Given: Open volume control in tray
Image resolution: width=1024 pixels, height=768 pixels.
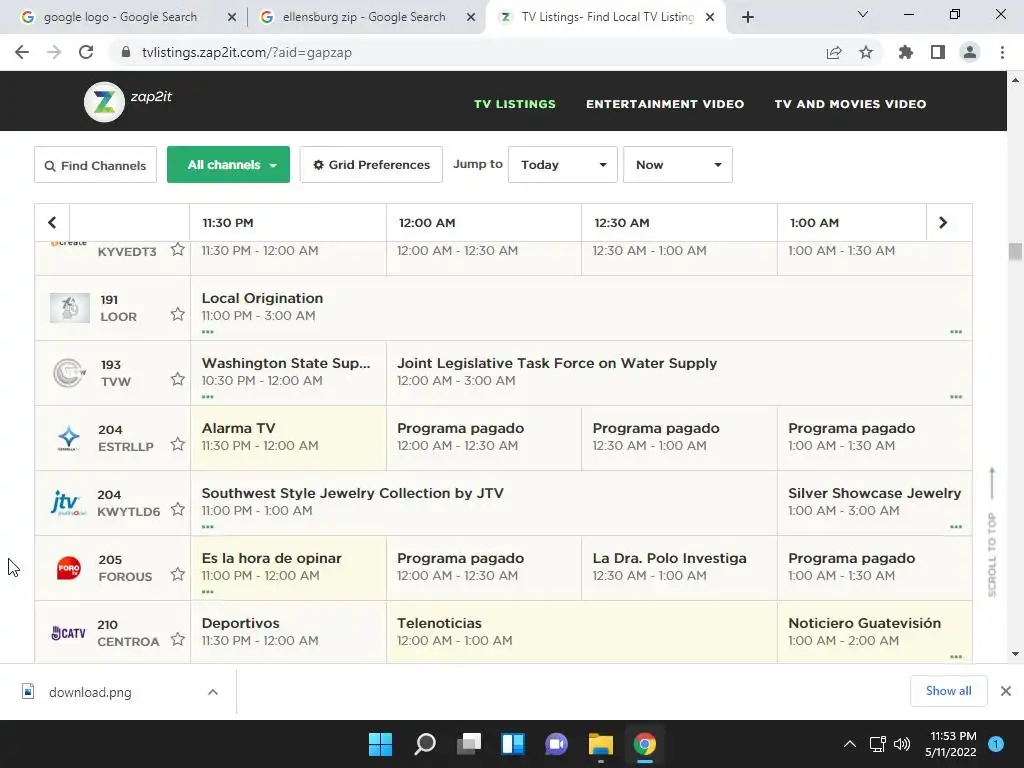Looking at the screenshot, I should (x=902, y=744).
